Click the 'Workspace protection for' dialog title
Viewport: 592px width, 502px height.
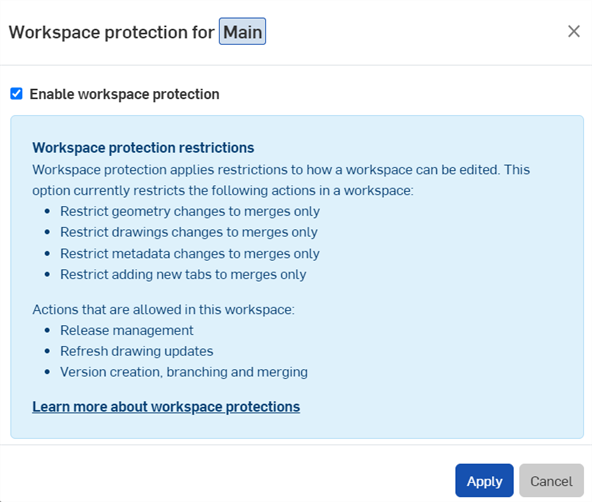[111, 32]
